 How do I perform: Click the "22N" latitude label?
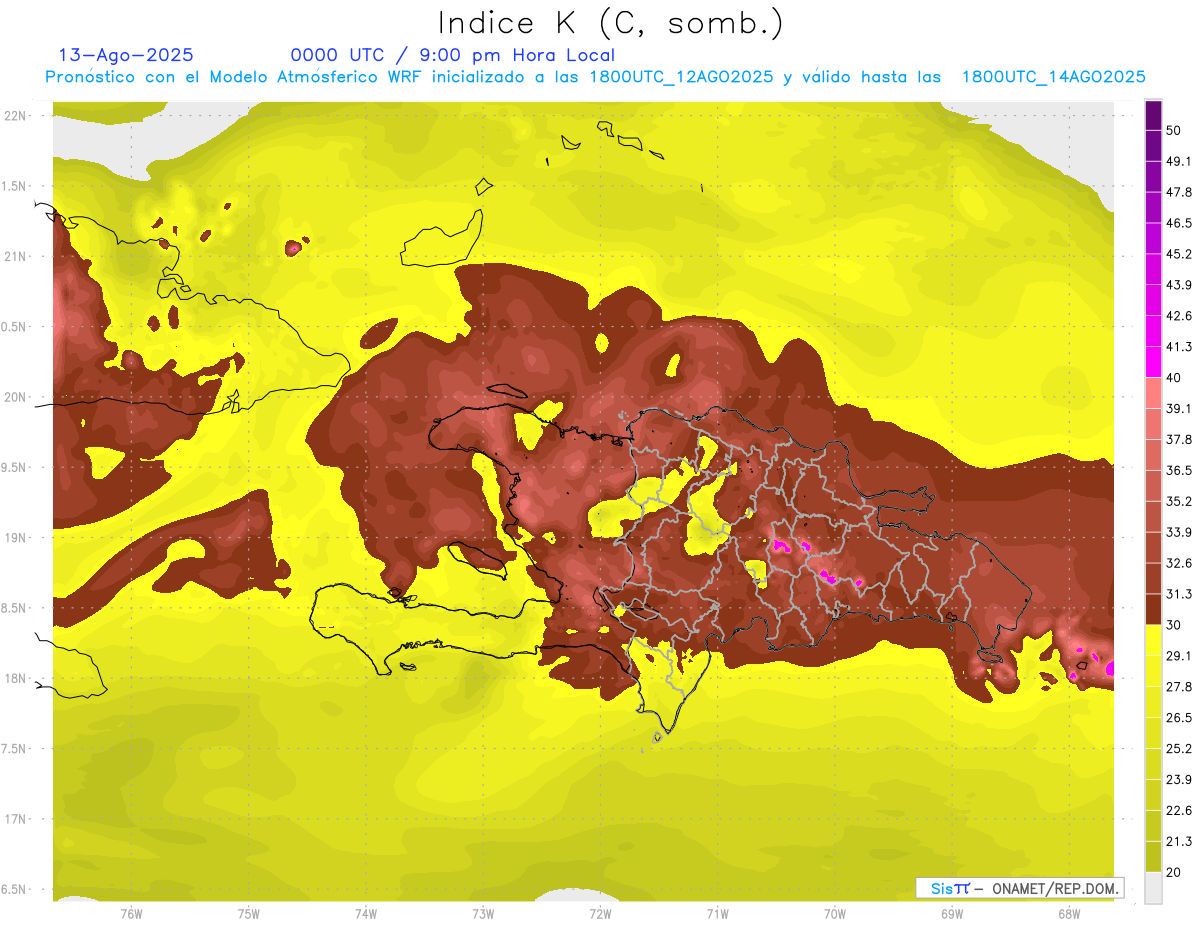(15, 115)
